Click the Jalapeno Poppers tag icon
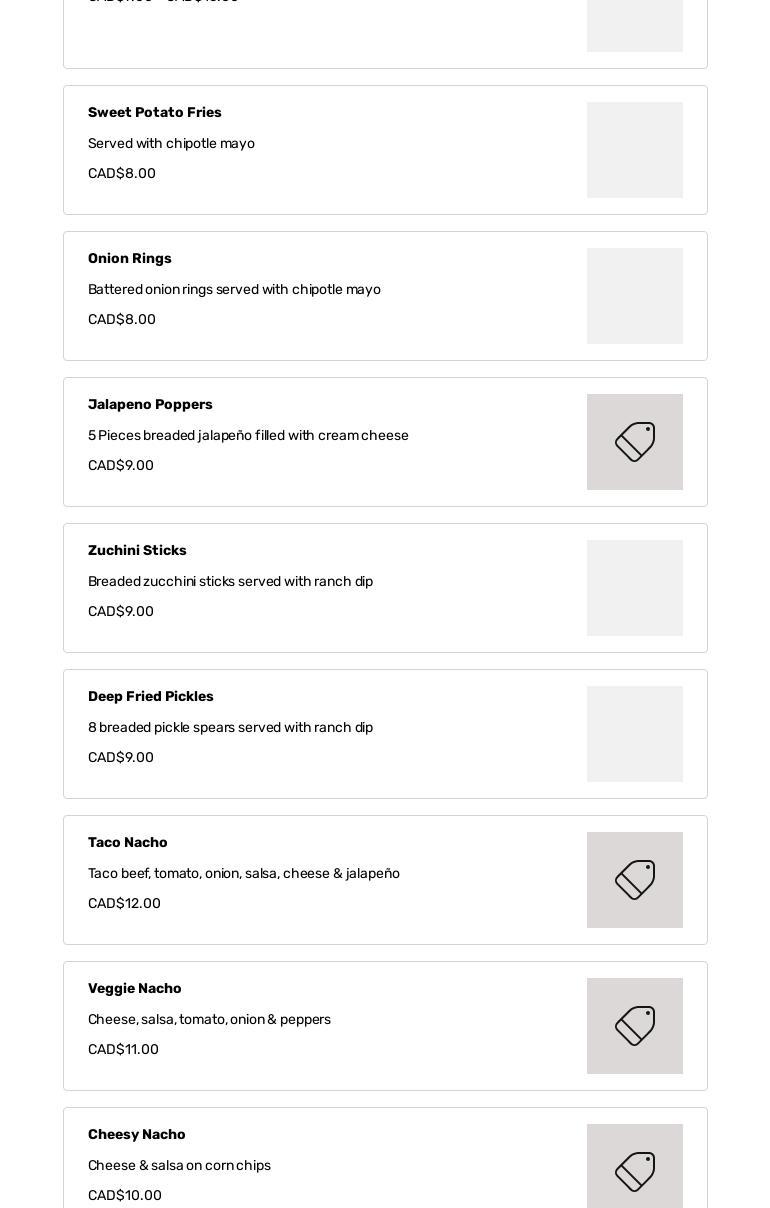The image size is (770, 1208). pyautogui.click(x=635, y=442)
